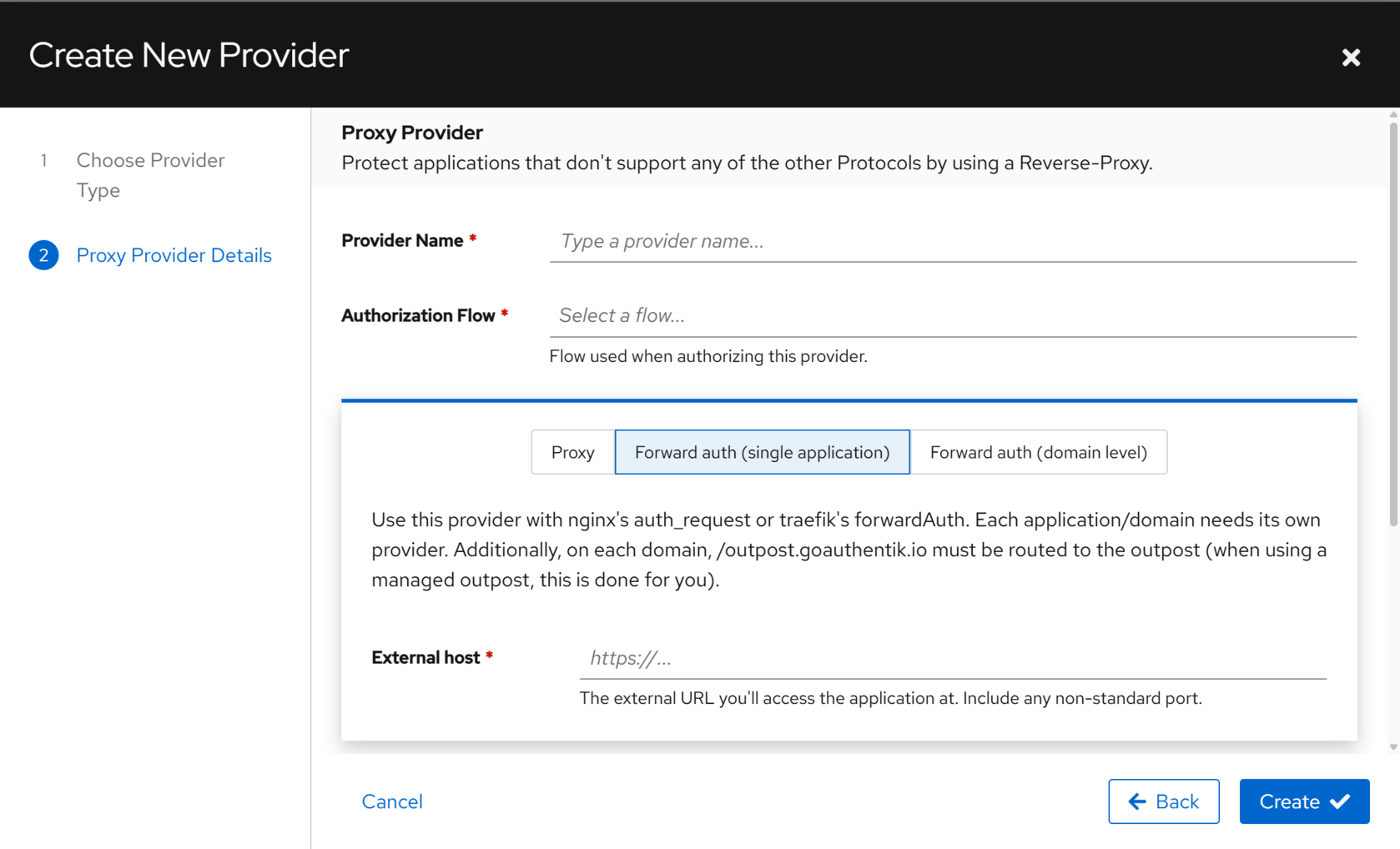This screenshot has height=849, width=1400.
Task: Open Proxy Provider Details step
Action: 174,255
